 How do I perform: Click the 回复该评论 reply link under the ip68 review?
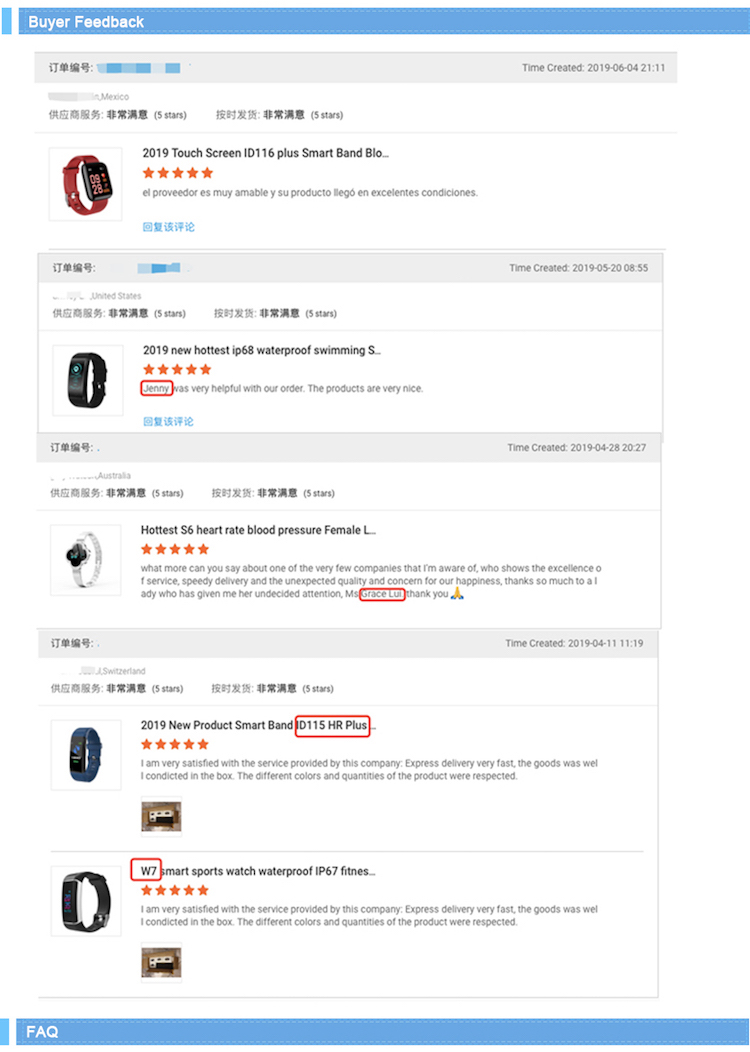pos(167,421)
